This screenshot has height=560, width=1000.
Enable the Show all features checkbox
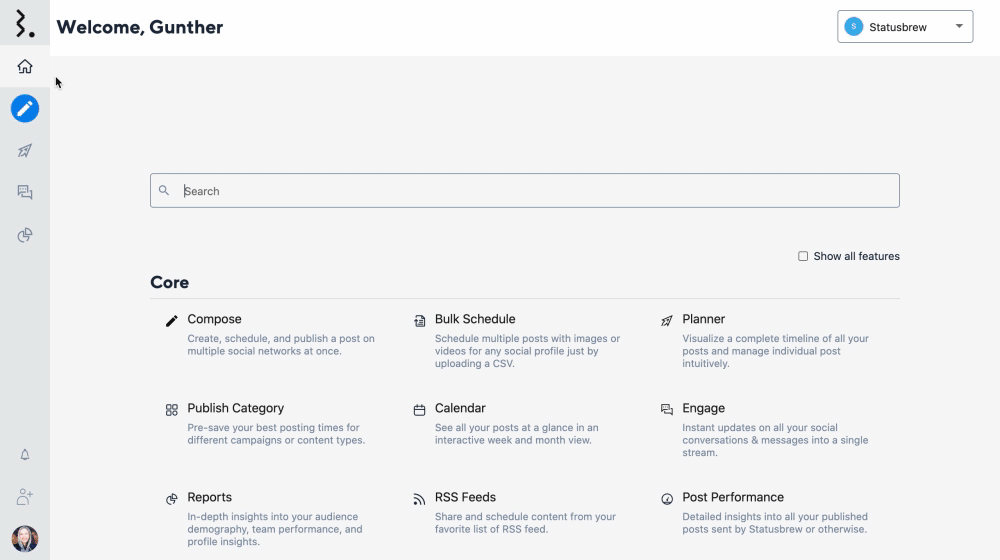(803, 256)
